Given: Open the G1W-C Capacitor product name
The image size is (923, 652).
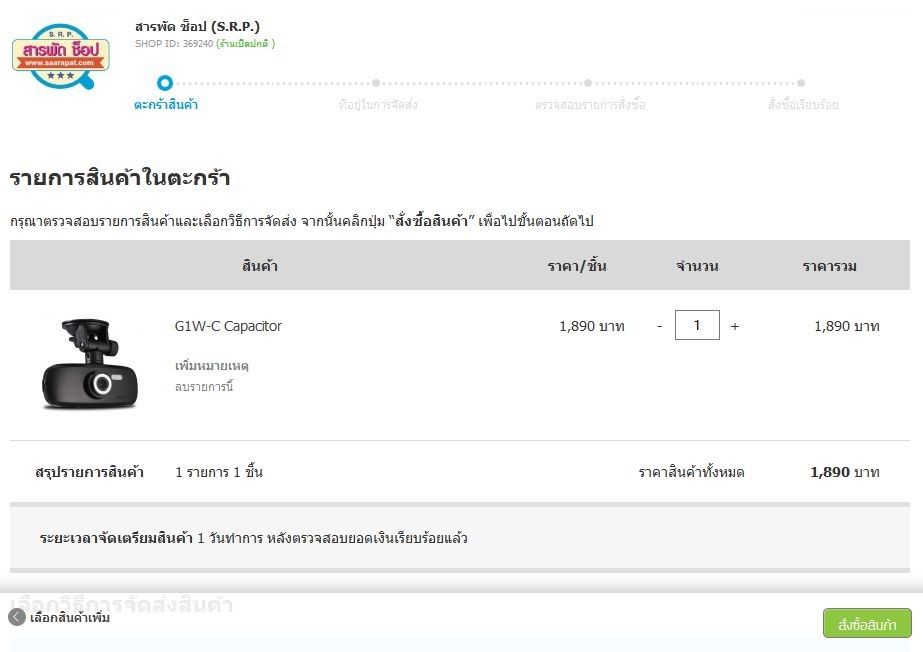Looking at the screenshot, I should click(228, 326).
